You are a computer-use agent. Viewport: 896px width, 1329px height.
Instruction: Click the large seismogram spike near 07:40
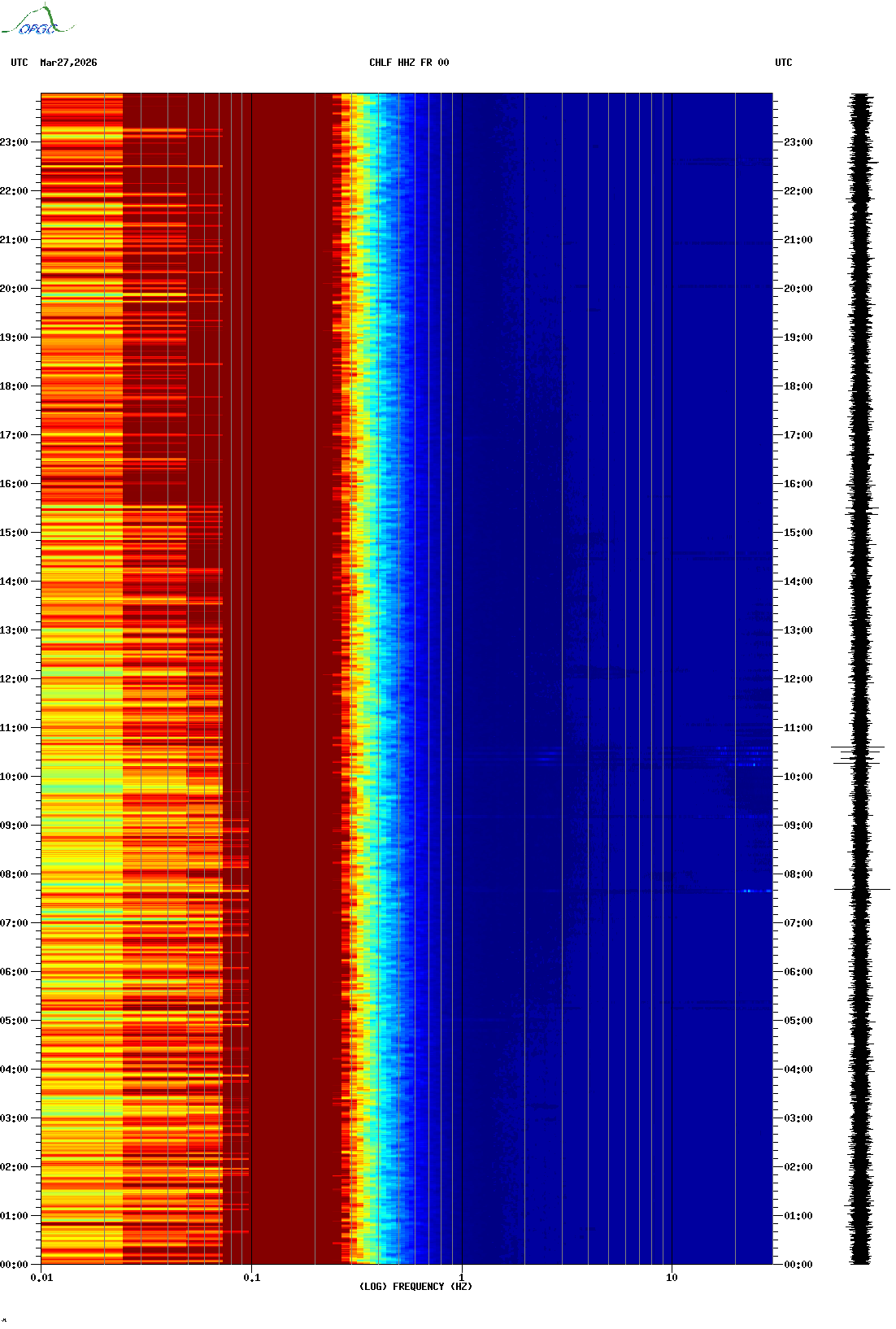(x=862, y=890)
